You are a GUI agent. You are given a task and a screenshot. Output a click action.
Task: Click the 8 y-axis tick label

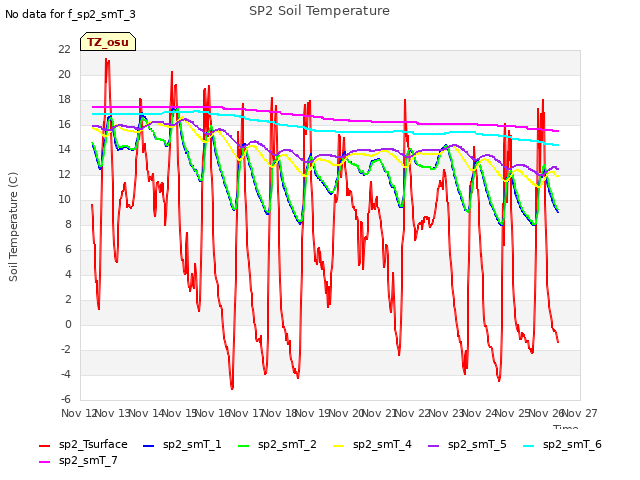(68, 224)
